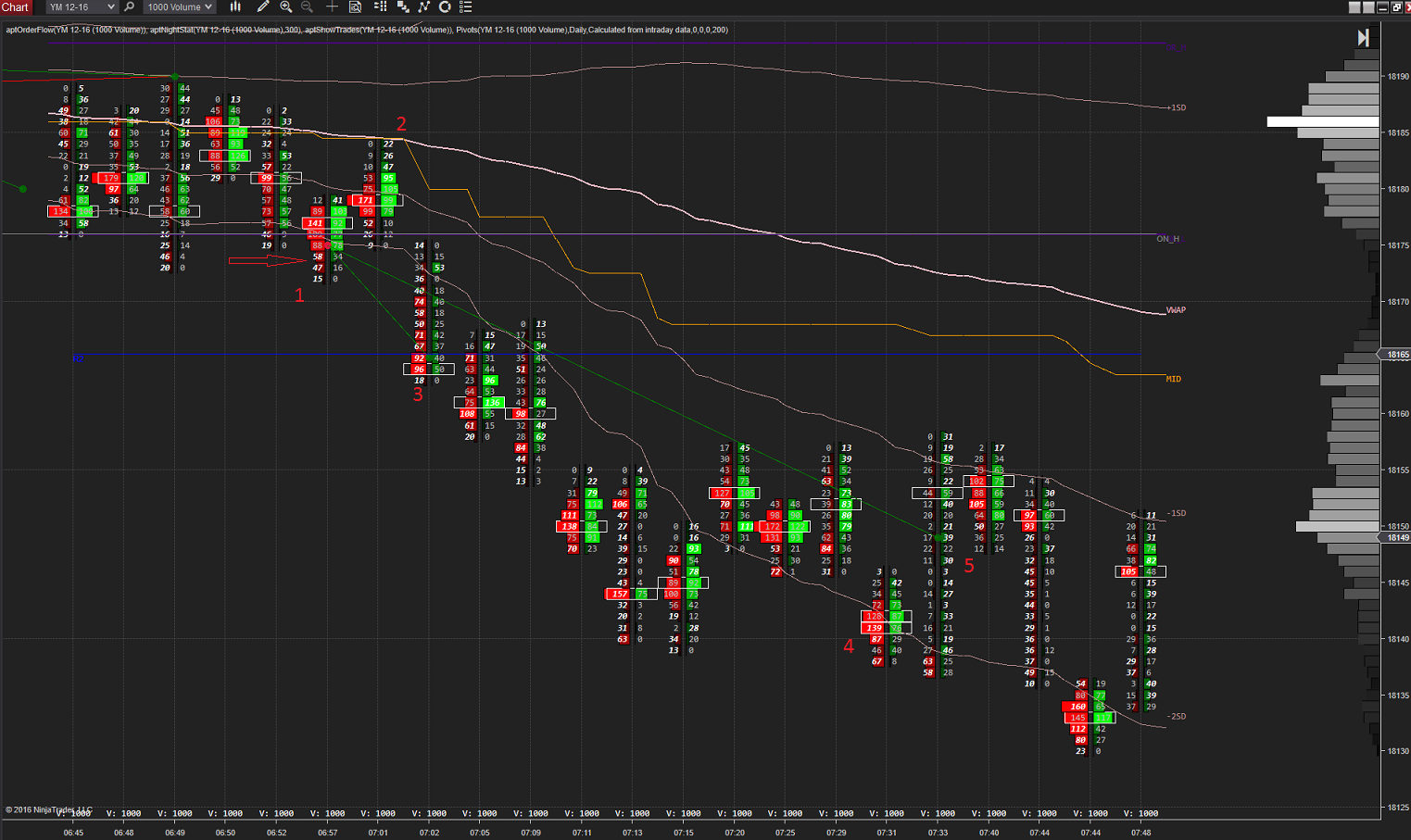Click the 07:01 time axis label
1411x840 pixels.
[378, 833]
